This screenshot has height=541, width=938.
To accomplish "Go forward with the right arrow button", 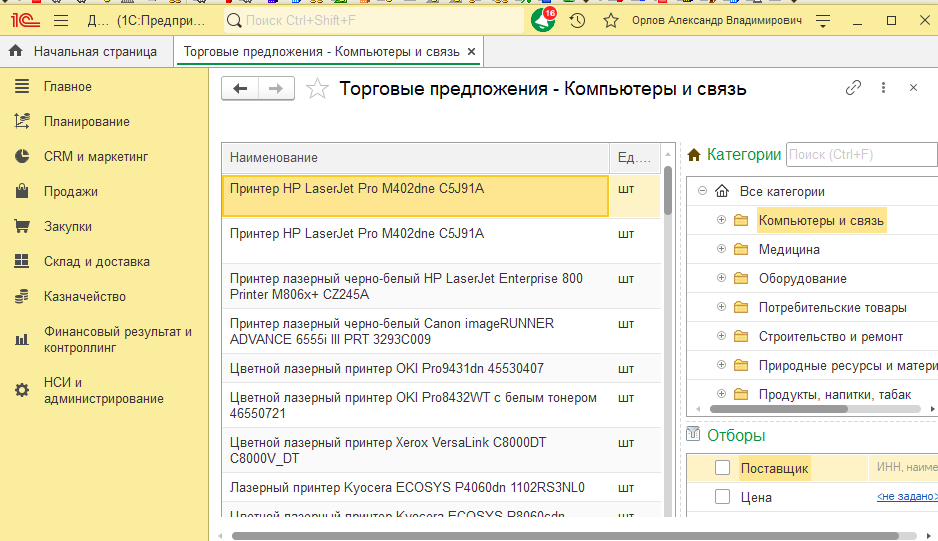I will pyautogui.click(x=276, y=89).
